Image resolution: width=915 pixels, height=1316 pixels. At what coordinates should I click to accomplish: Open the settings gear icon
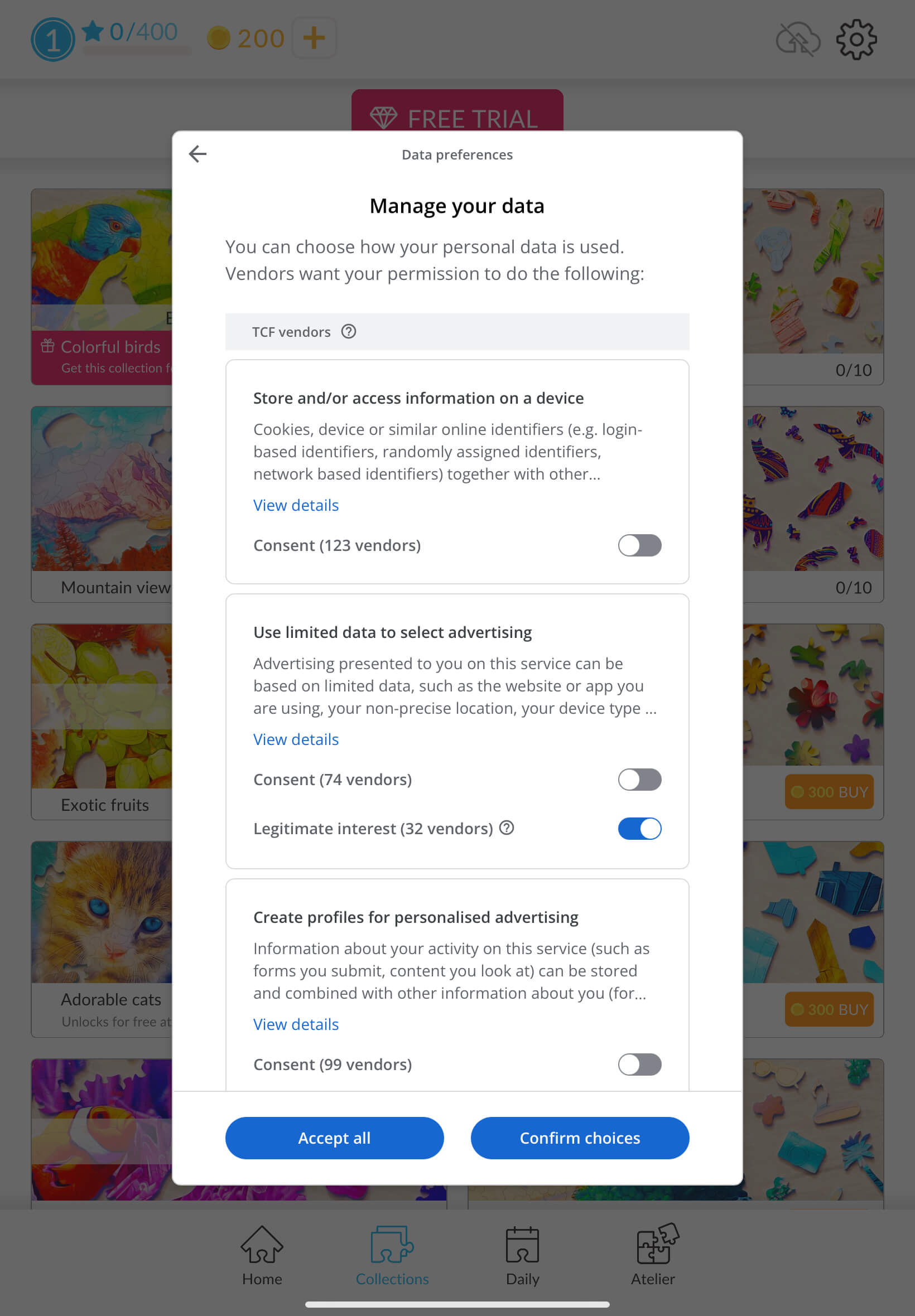856,40
